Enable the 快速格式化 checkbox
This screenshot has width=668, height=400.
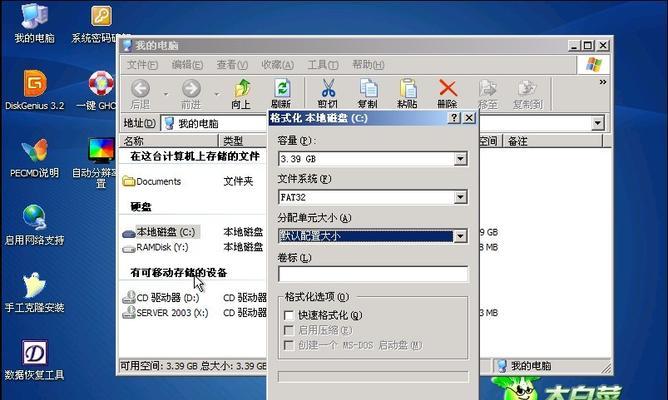pos(288,315)
